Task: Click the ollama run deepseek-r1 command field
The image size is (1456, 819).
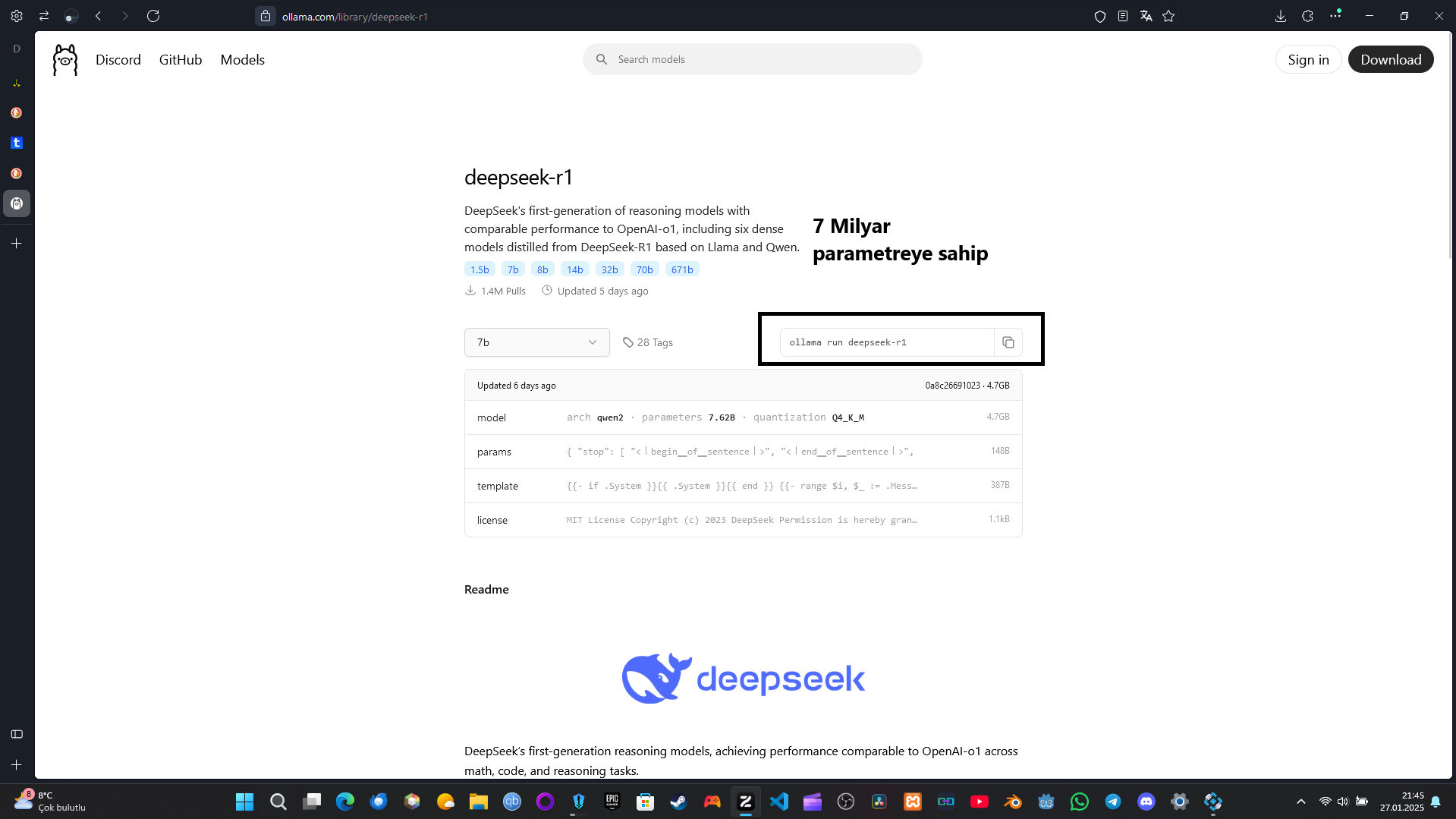Action: point(887,342)
